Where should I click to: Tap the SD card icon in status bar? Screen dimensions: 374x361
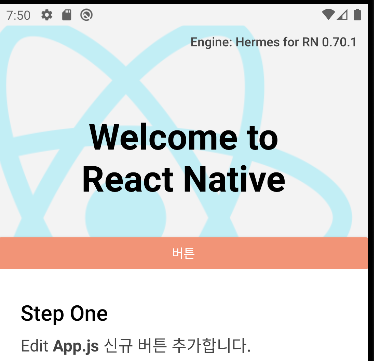pos(67,15)
